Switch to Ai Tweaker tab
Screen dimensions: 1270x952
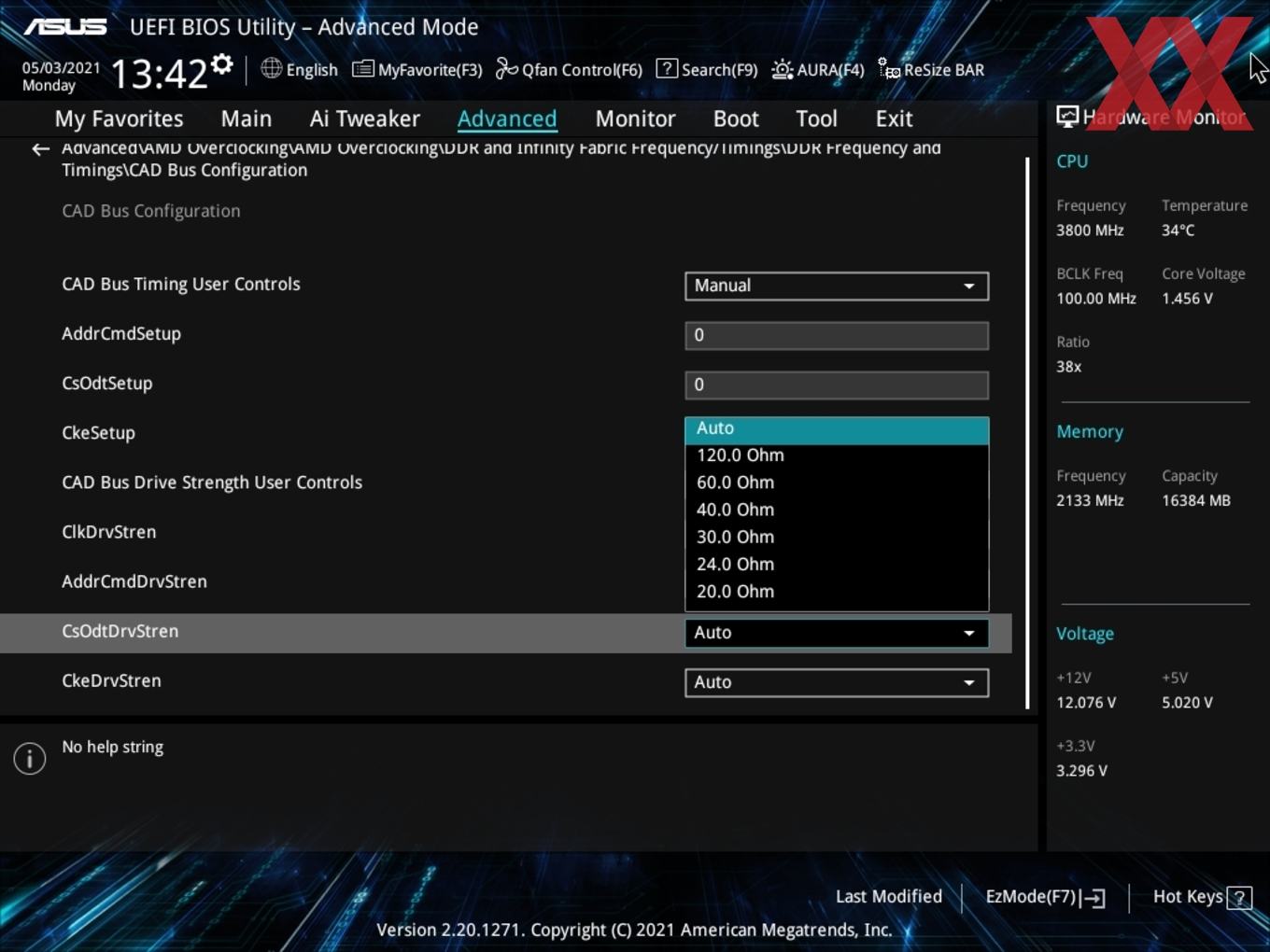pos(365,119)
